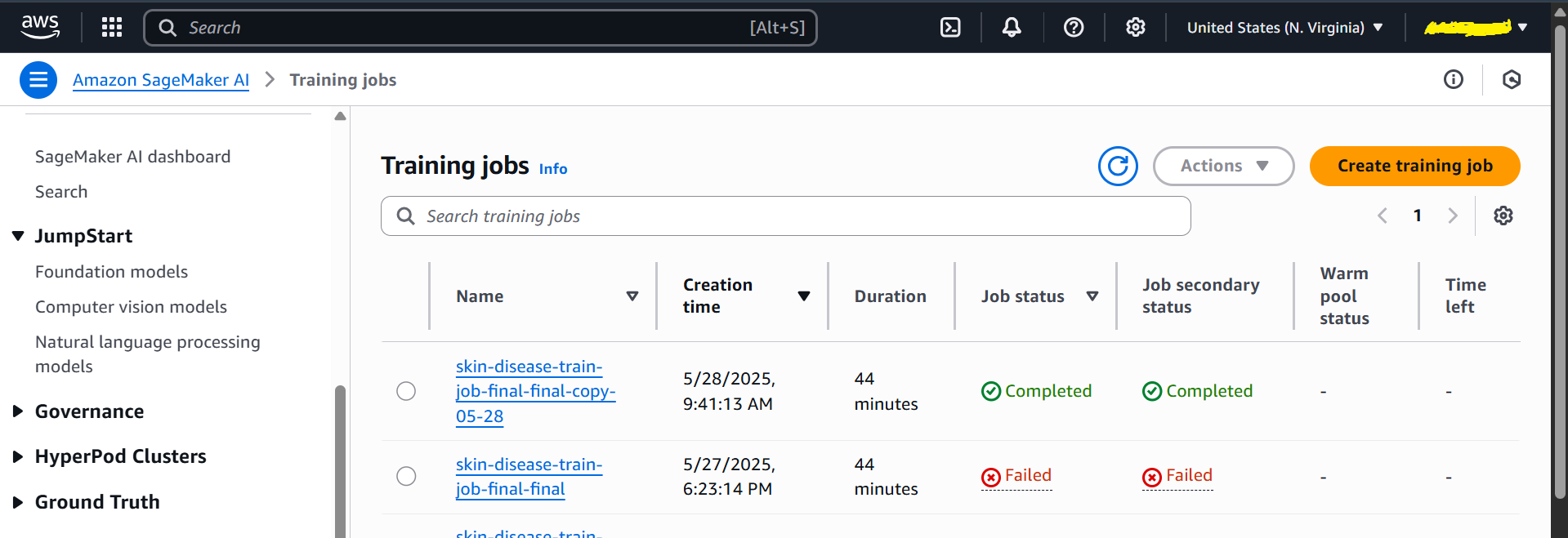
Task: Open console settings gear in top bar
Action: tap(1135, 27)
